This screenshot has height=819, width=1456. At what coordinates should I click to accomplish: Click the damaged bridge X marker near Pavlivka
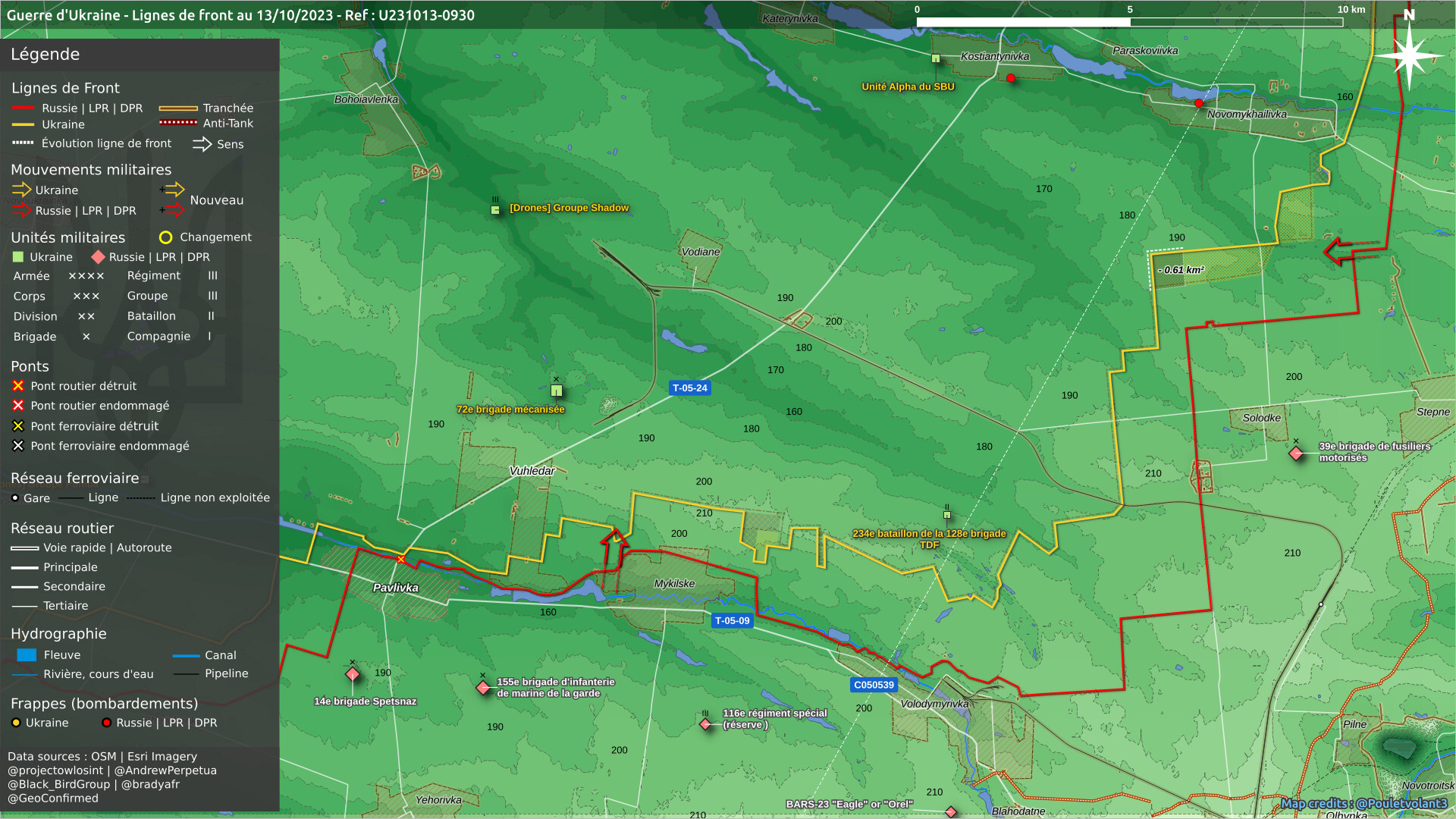coord(401,560)
